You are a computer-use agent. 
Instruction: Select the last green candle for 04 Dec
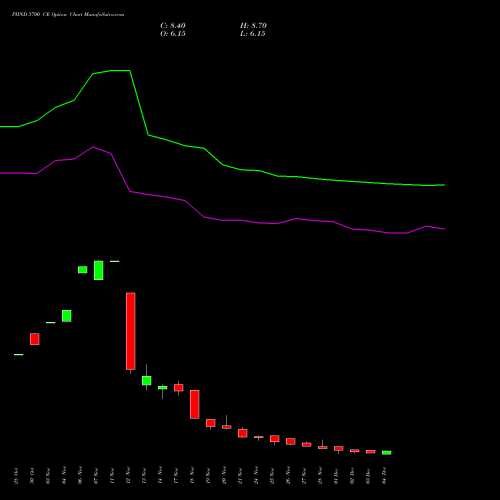(x=387, y=453)
